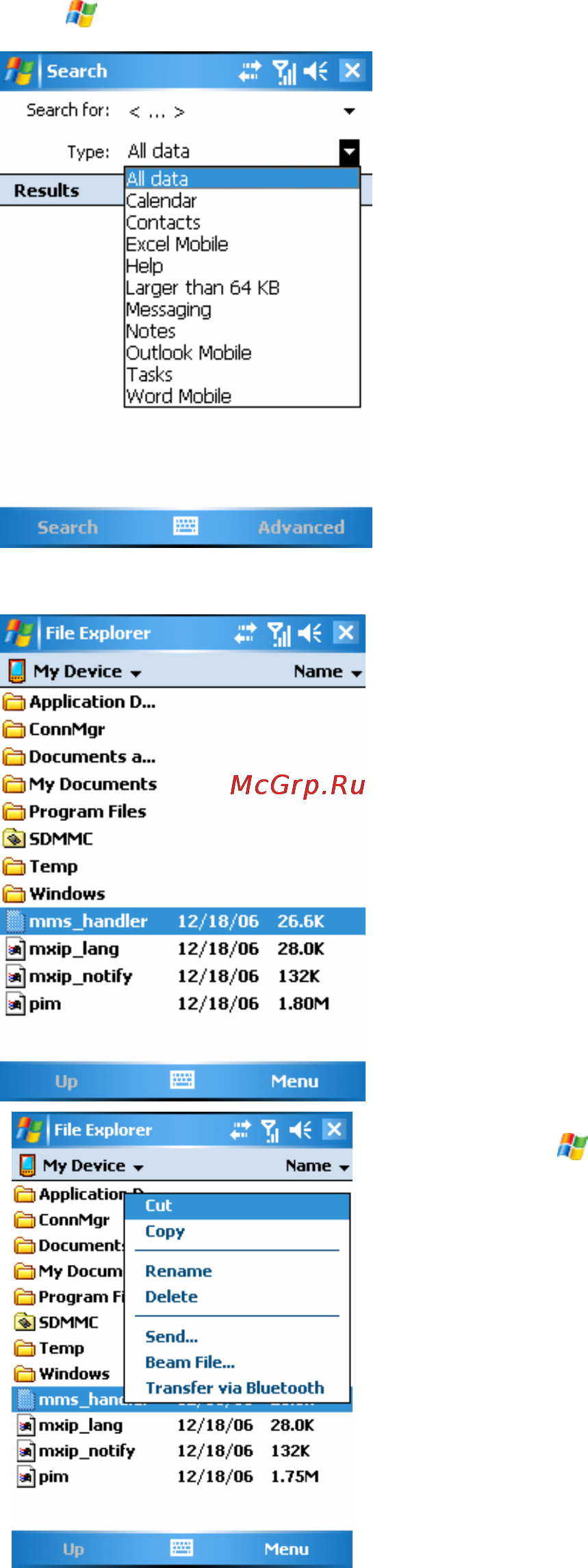Tap the Advanced softkey in the Search window
The width and height of the screenshot is (588, 1568).
pyautogui.click(x=301, y=527)
